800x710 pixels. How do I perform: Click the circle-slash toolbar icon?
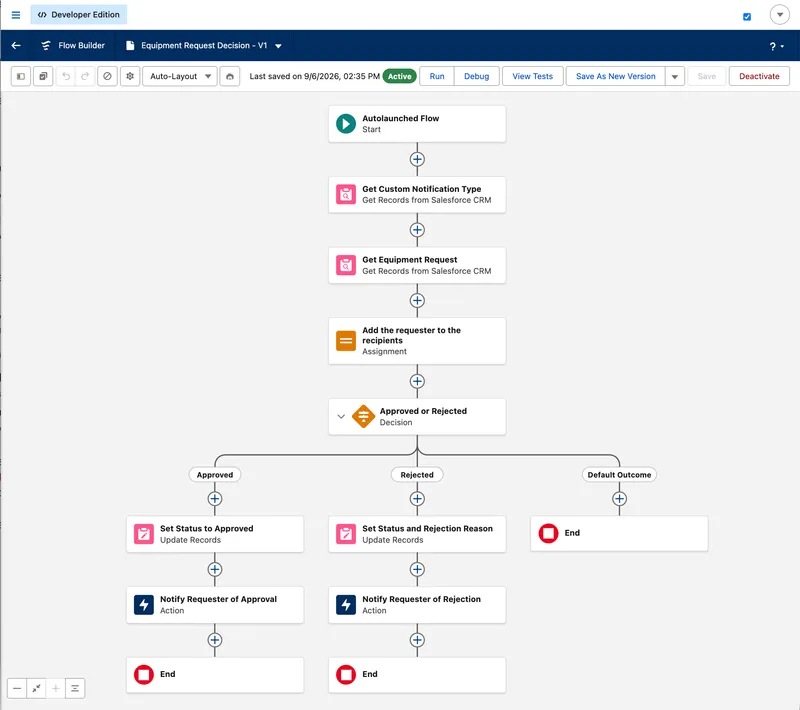[x=107, y=76]
